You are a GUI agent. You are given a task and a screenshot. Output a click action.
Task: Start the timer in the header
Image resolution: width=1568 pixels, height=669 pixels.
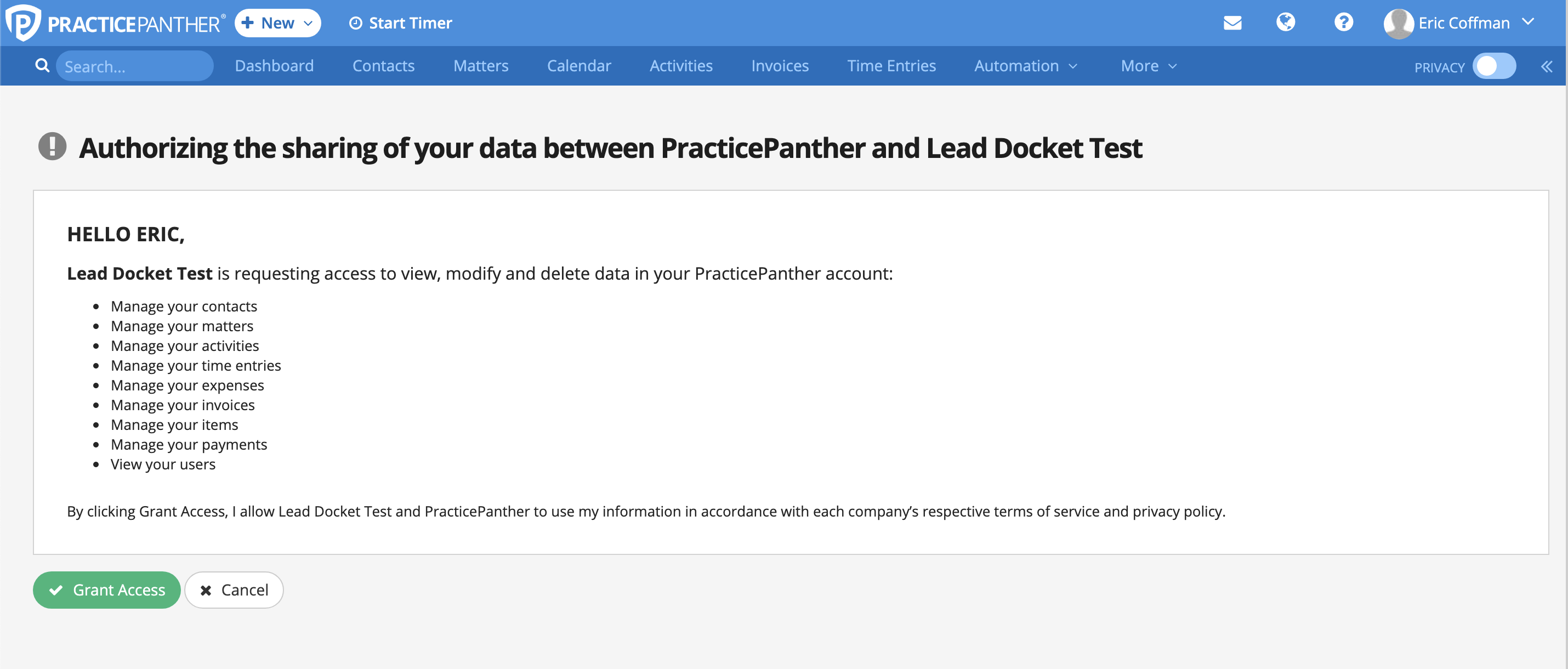(400, 23)
